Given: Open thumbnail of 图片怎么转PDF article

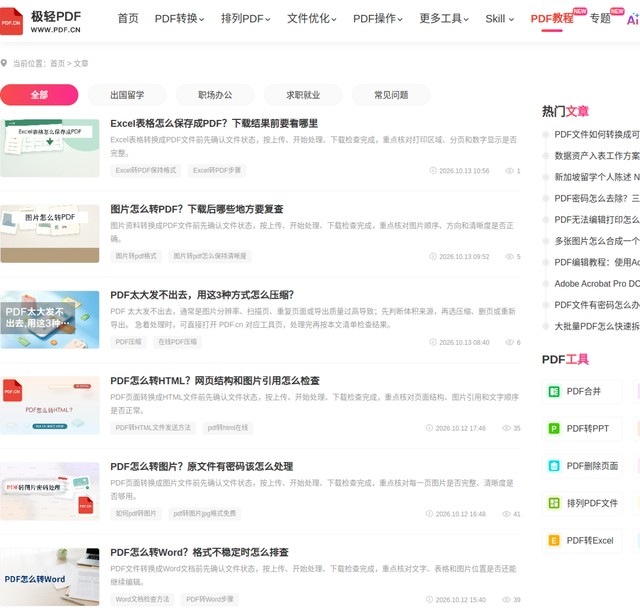Looking at the screenshot, I should pos(49,234).
